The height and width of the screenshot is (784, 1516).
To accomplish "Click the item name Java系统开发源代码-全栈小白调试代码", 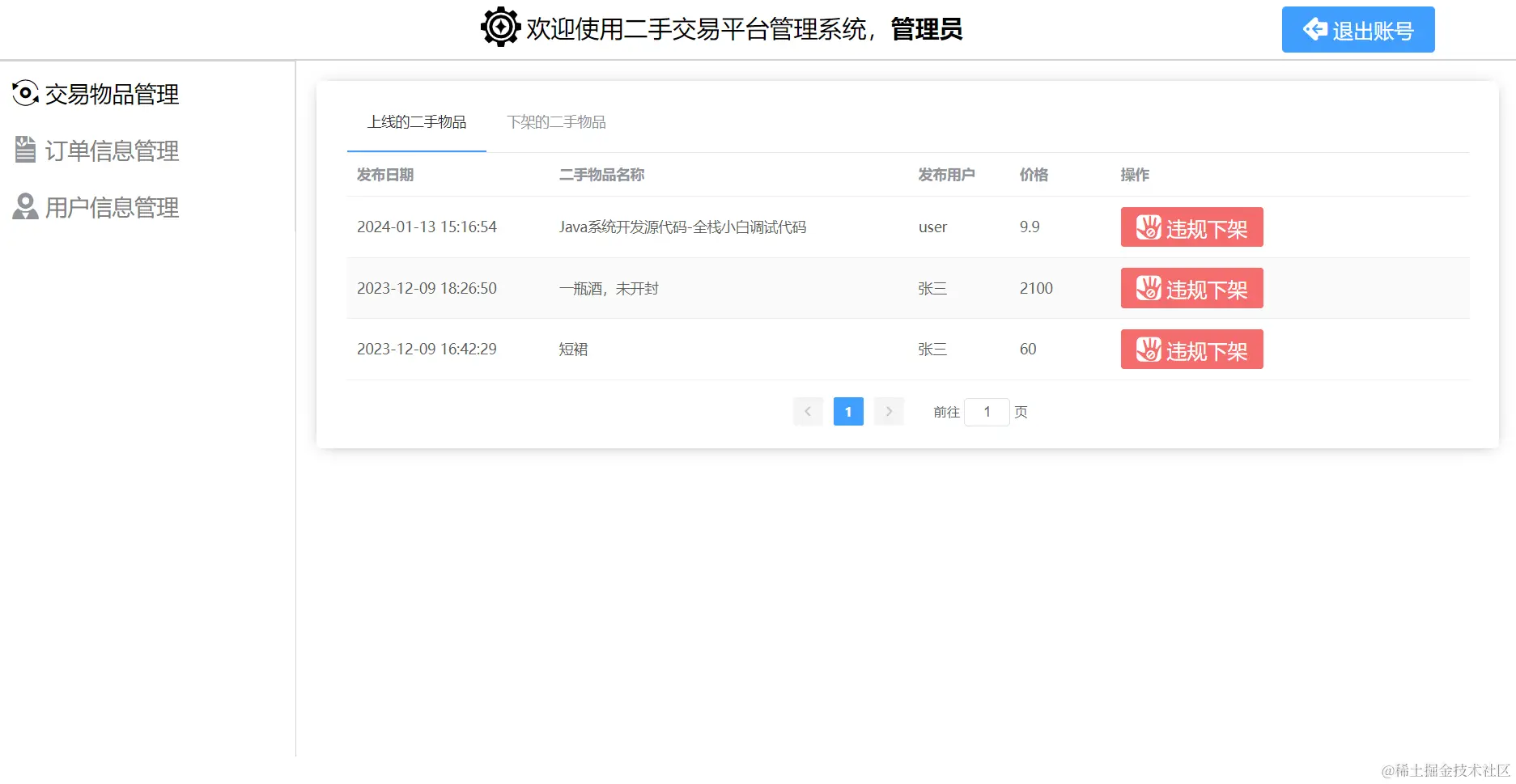I will click(682, 227).
